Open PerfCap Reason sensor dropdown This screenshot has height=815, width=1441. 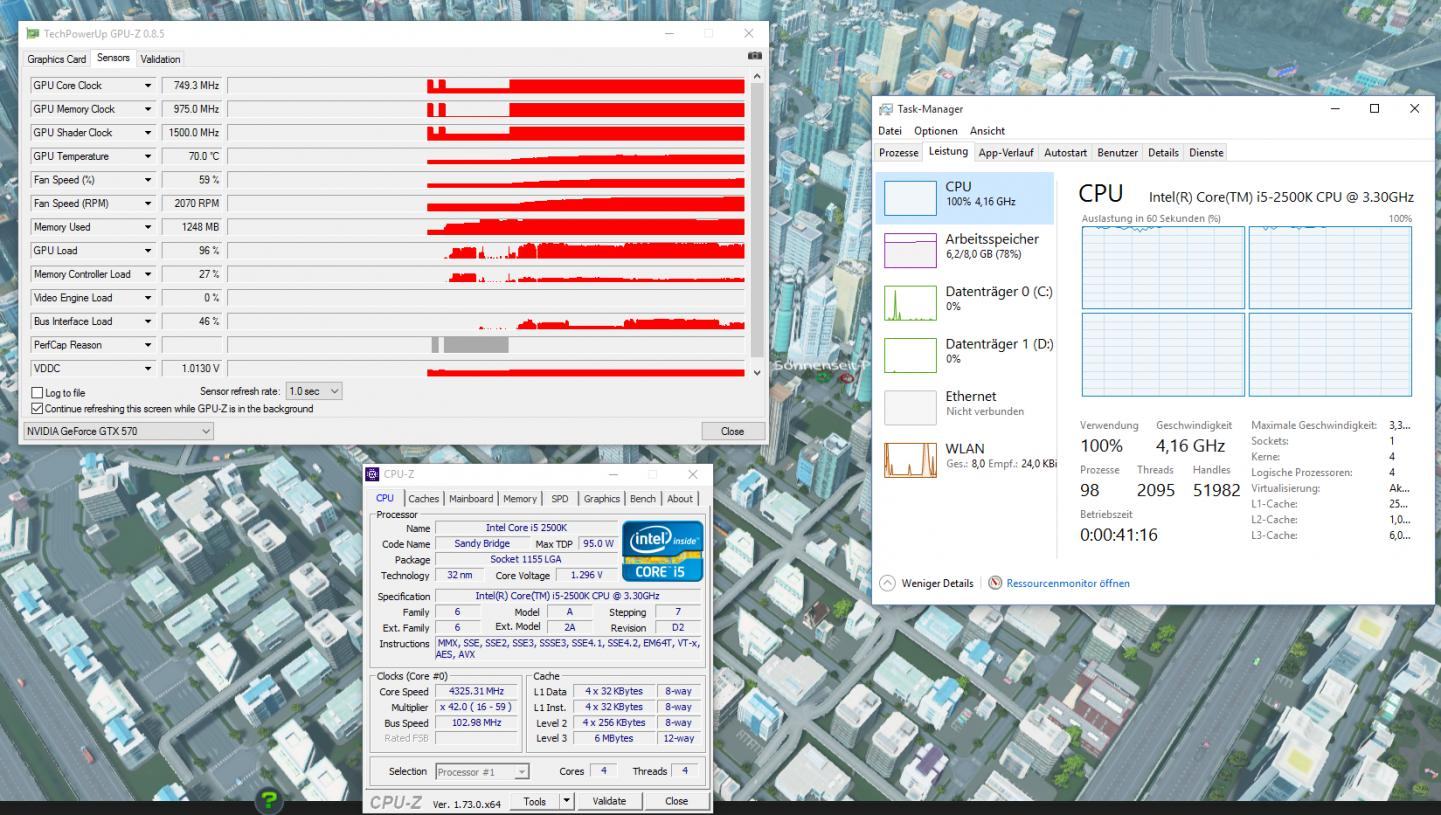pyautogui.click(x=148, y=345)
